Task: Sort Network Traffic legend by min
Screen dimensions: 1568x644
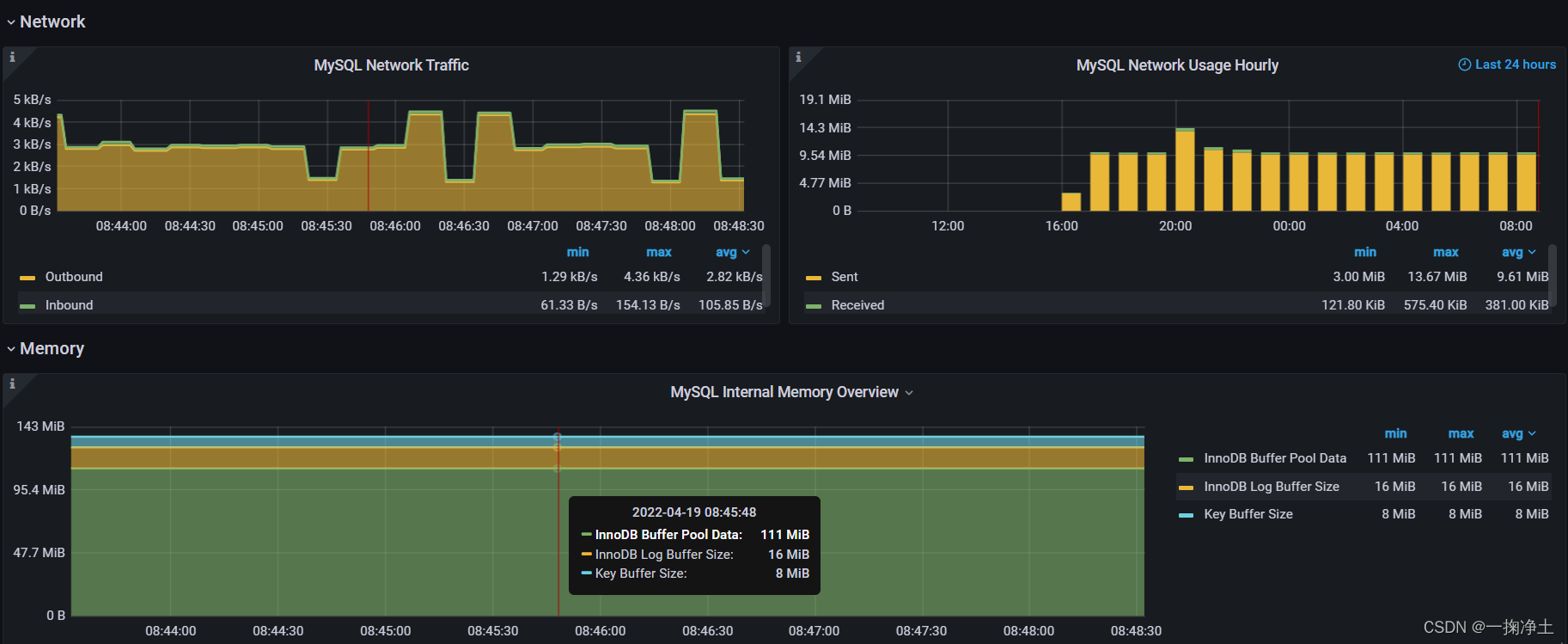Action: [577, 252]
